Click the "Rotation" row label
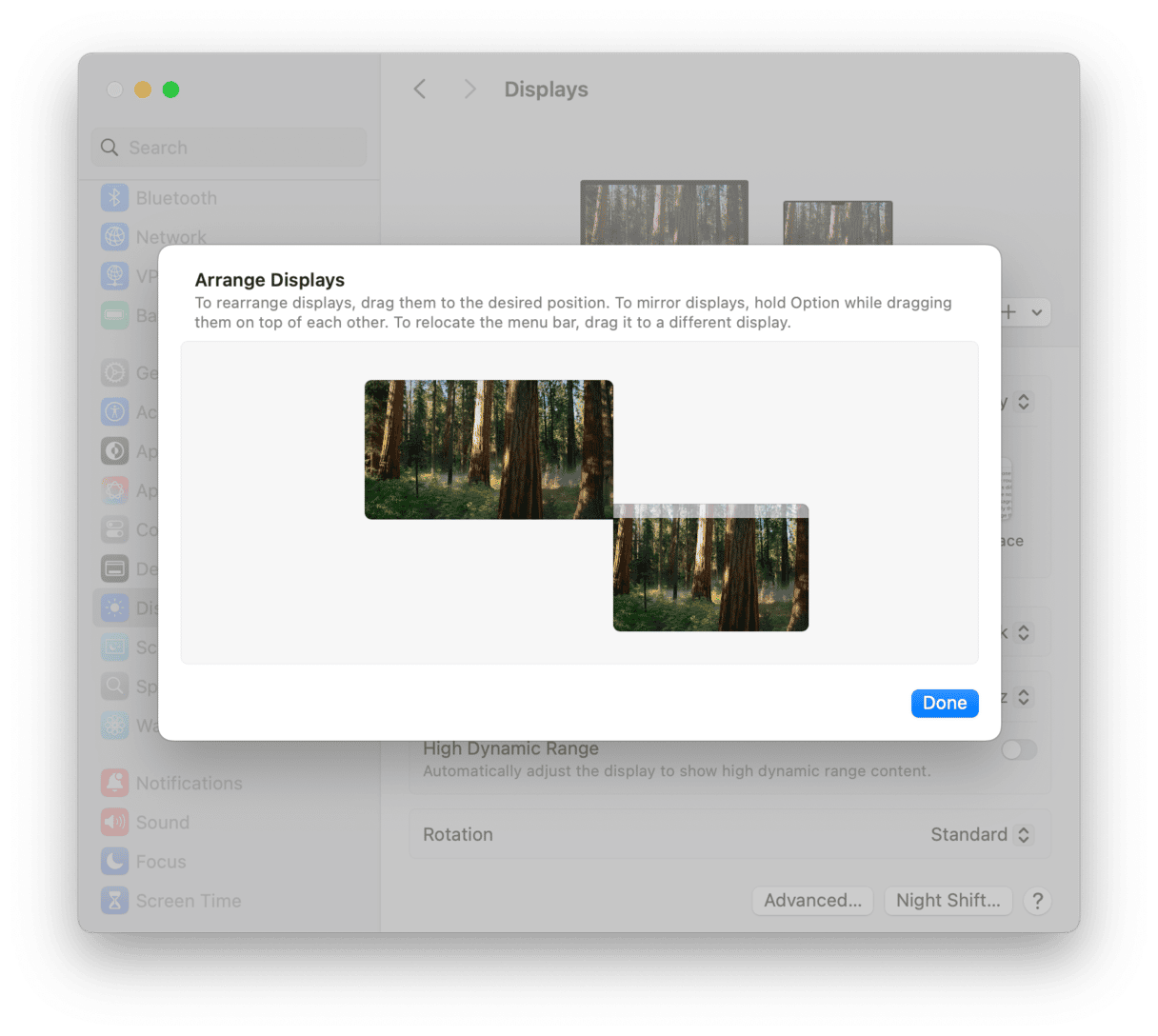1158x1036 pixels. (458, 834)
